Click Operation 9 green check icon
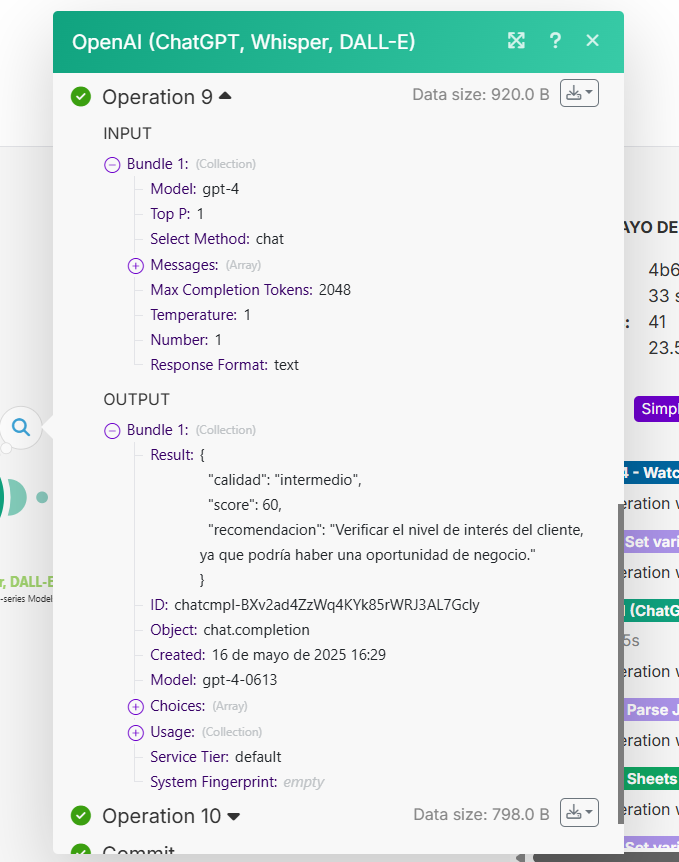679x862 pixels. coord(81,97)
